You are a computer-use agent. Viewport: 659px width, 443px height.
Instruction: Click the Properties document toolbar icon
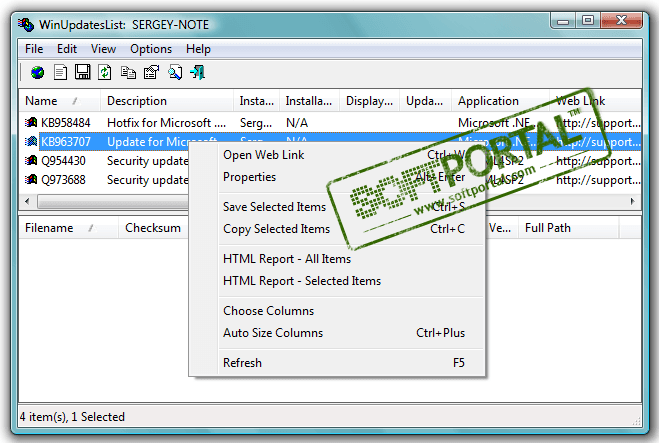pyautogui.click(x=60, y=73)
